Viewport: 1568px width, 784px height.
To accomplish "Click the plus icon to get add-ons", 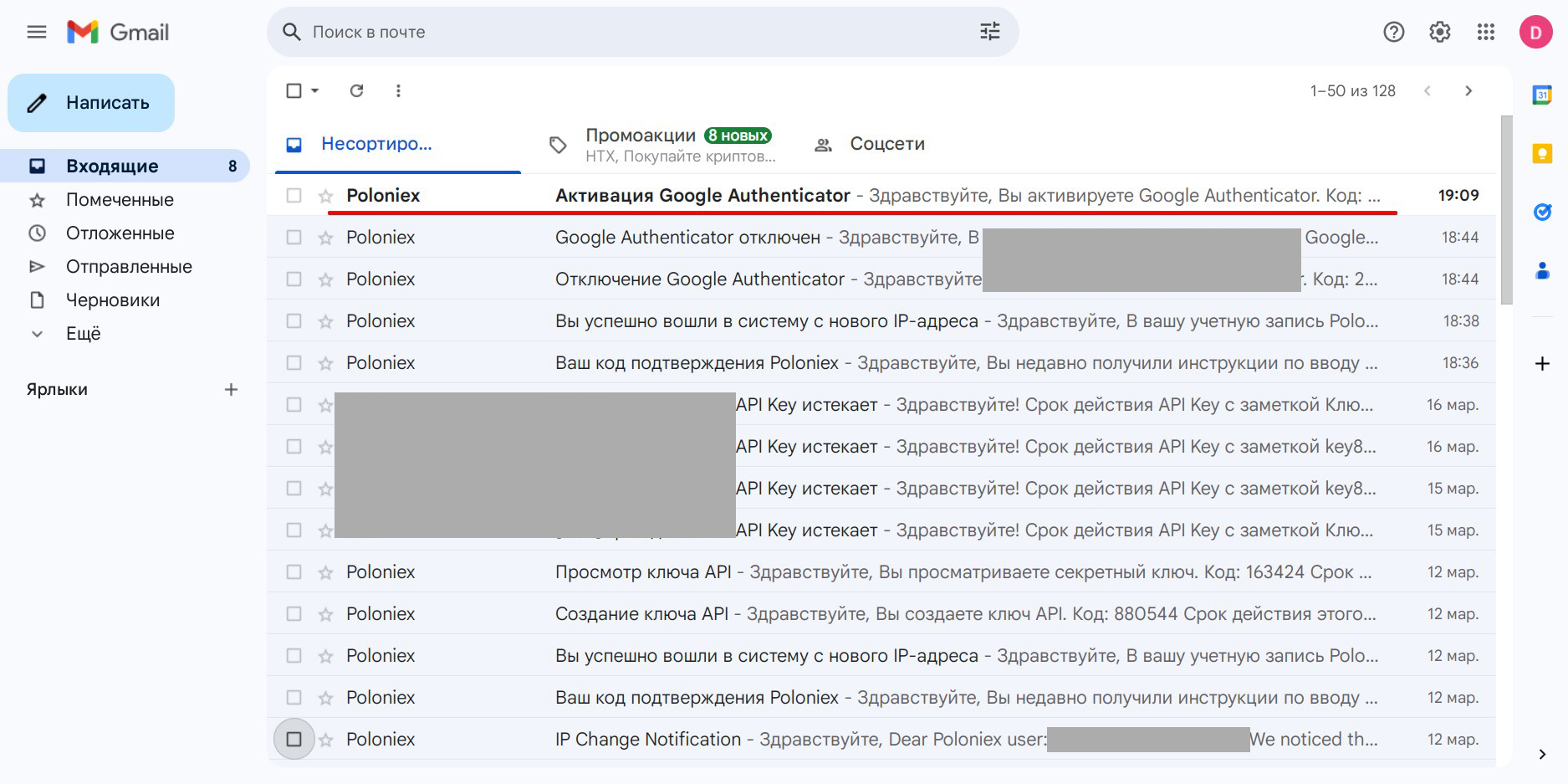I will (x=1542, y=363).
